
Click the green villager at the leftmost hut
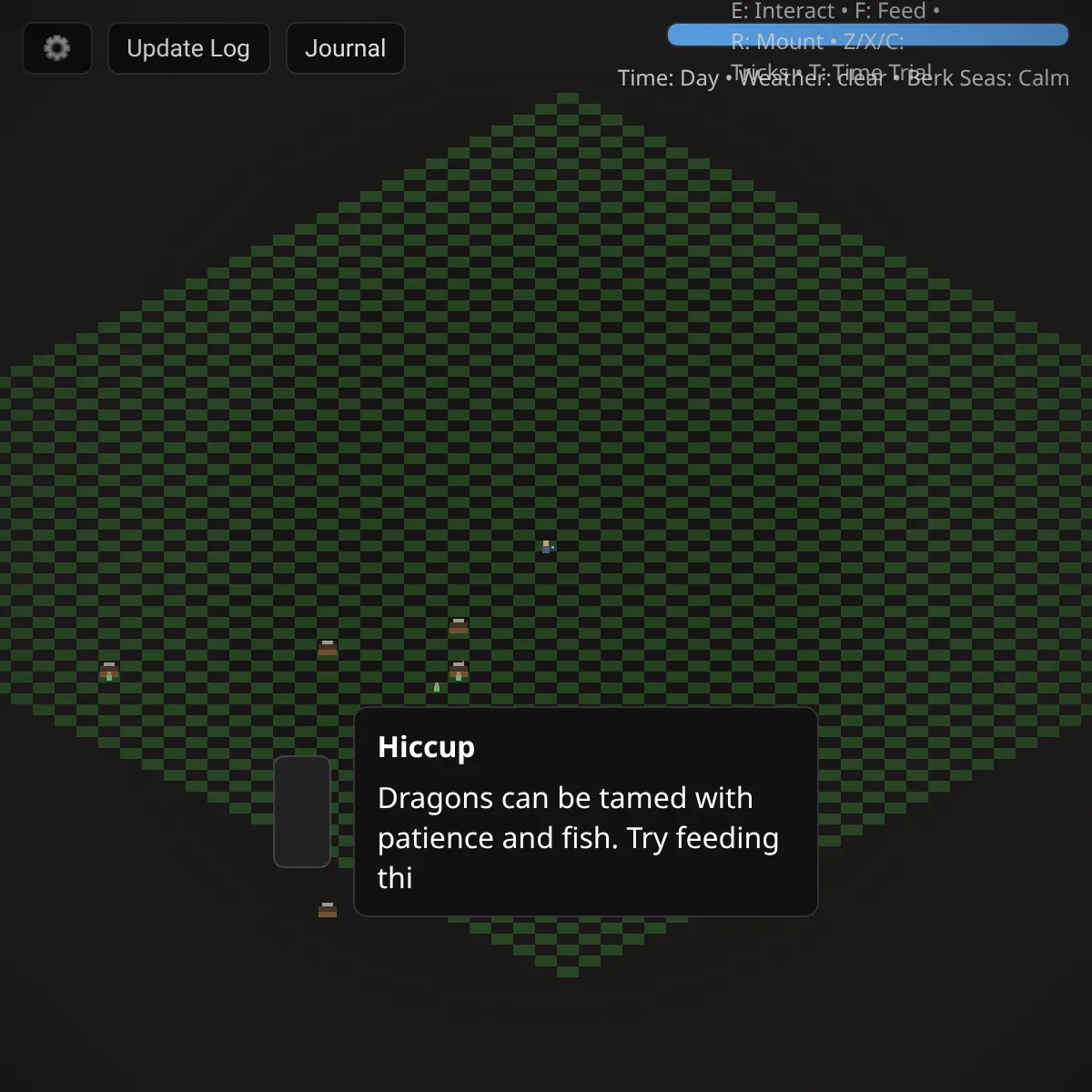click(x=109, y=676)
